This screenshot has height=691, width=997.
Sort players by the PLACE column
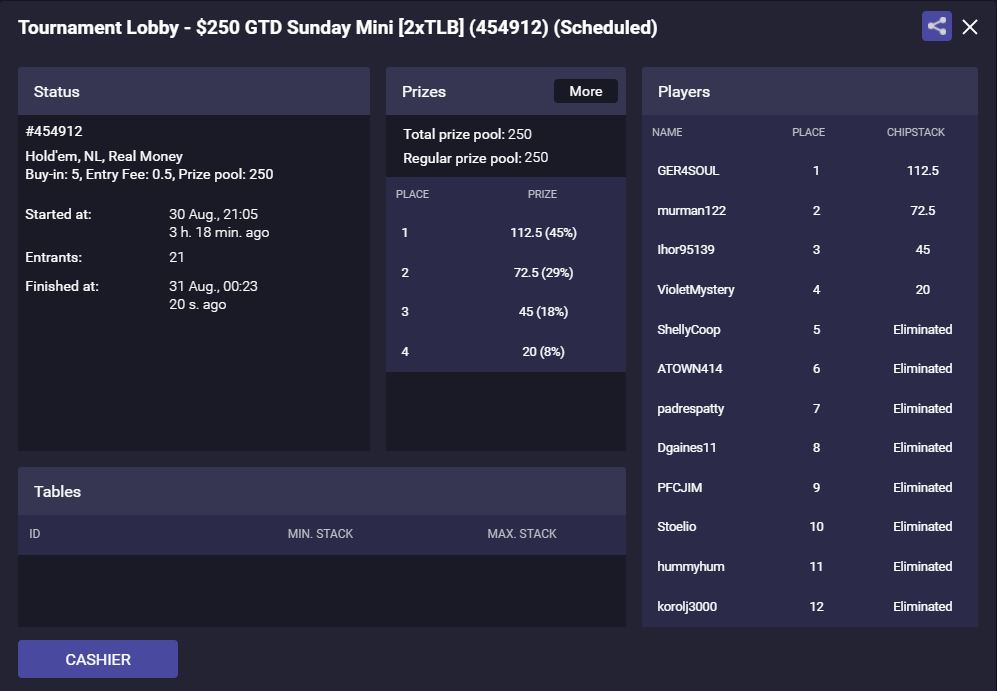pos(808,132)
